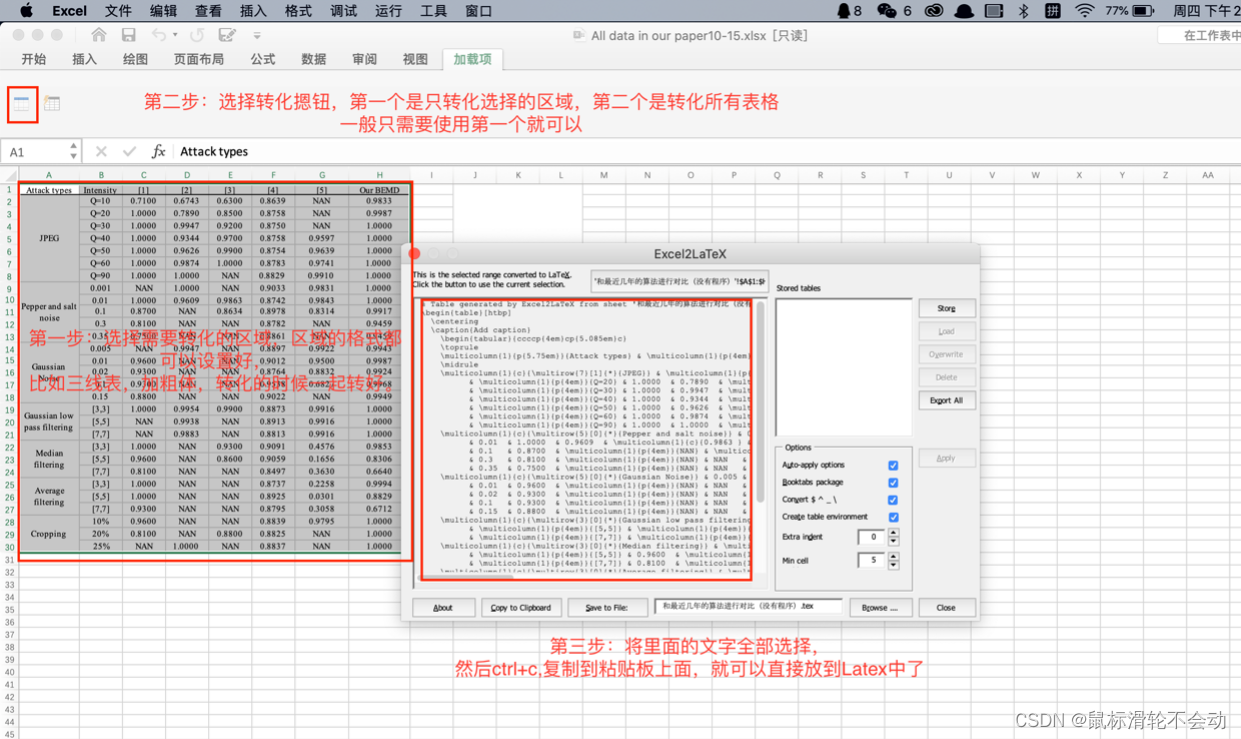
Task: Open the 文件 menu
Action: (x=118, y=11)
